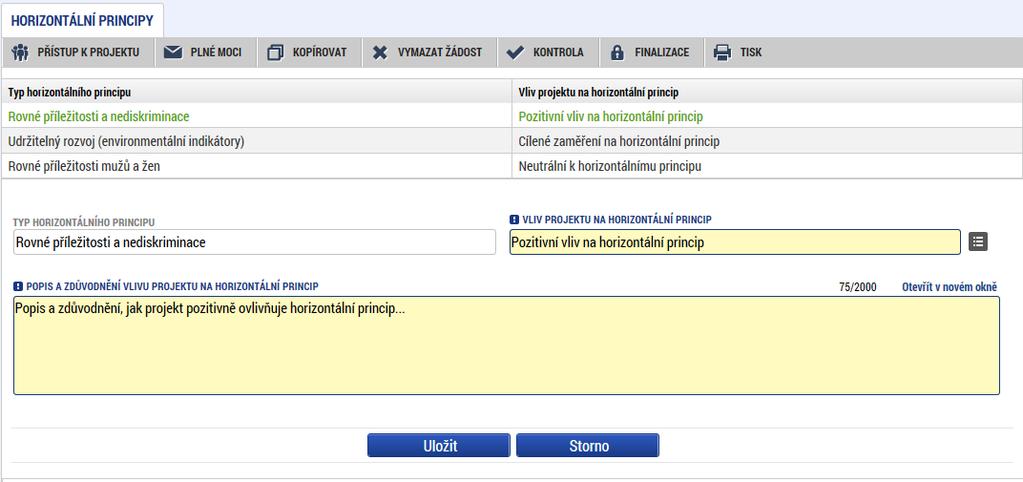The image size is (1023, 482).
Task: Click the required icon beside Vliv projektu label
Action: [514, 220]
